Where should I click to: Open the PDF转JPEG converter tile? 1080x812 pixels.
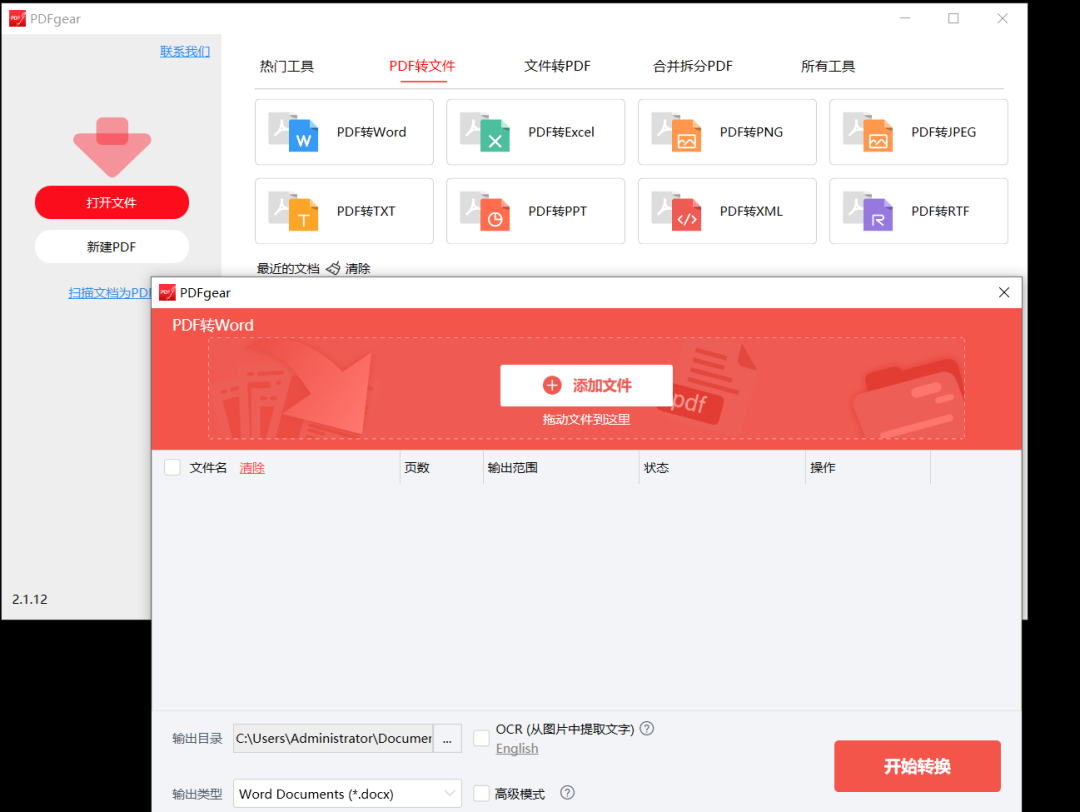click(x=918, y=132)
